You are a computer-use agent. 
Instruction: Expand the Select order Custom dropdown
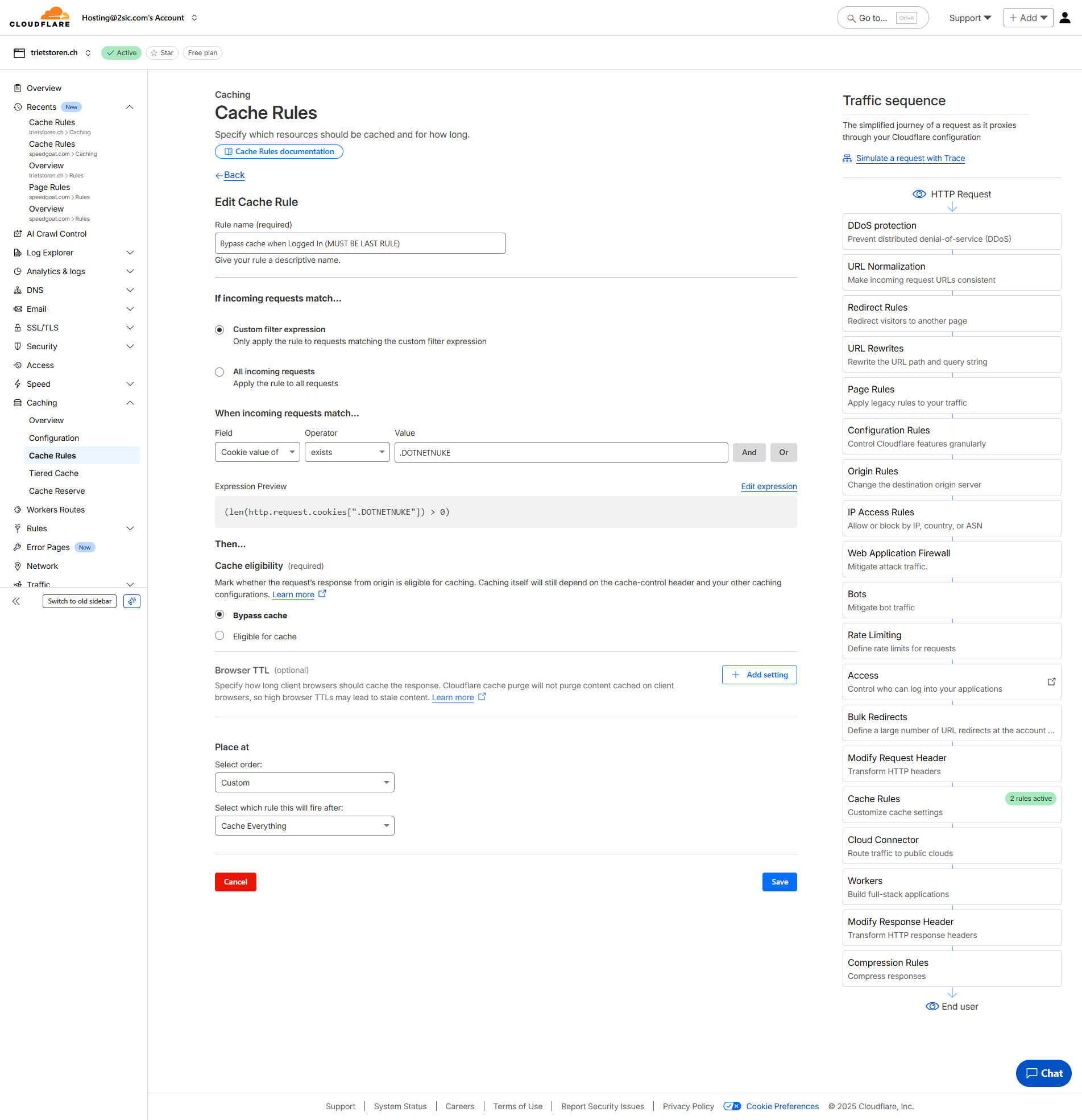304,782
